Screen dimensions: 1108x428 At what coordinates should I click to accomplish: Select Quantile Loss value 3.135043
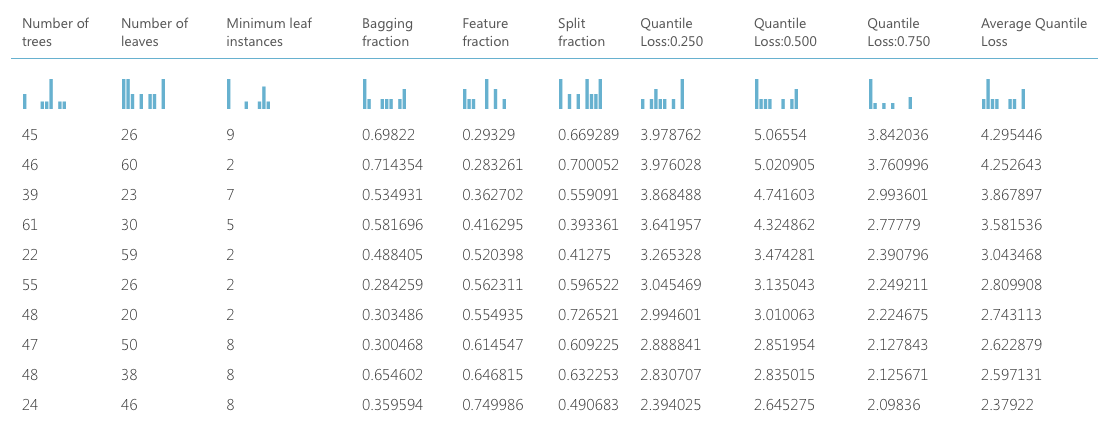pos(784,285)
